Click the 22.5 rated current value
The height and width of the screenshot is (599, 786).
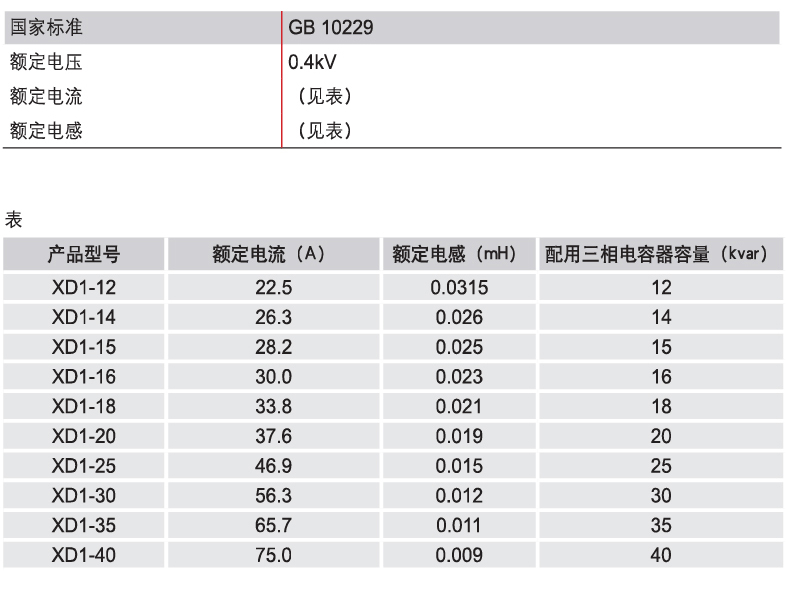[x=273, y=288]
